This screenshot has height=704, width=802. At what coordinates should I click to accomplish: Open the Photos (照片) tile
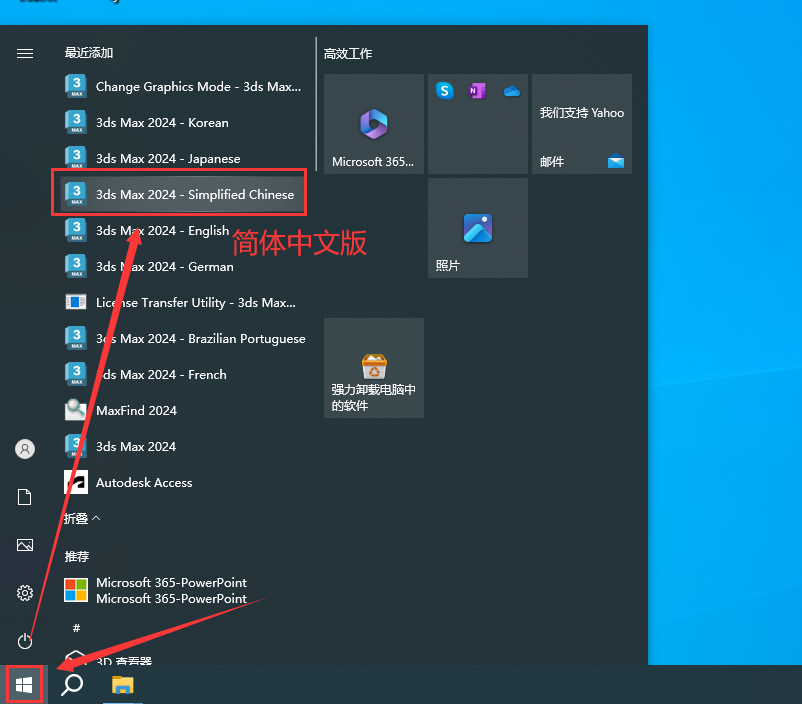477,228
